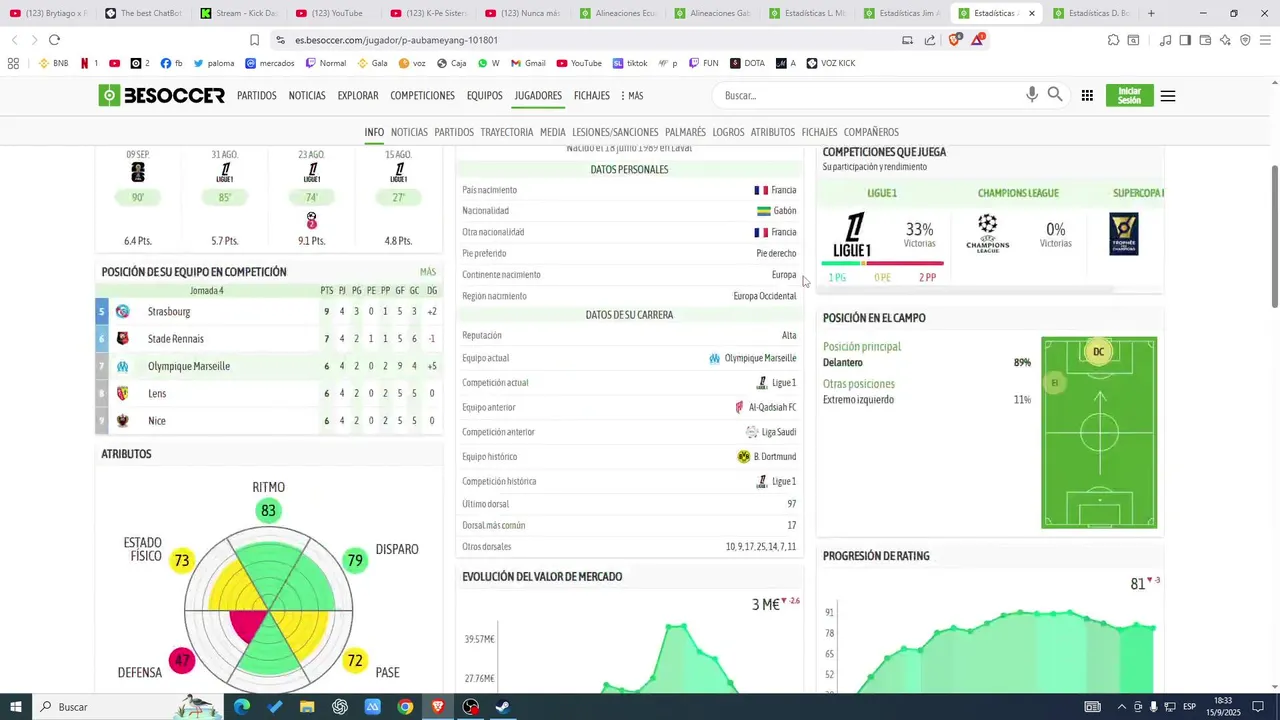Click the Windows Start button
The image size is (1280, 720).
pos(16,707)
